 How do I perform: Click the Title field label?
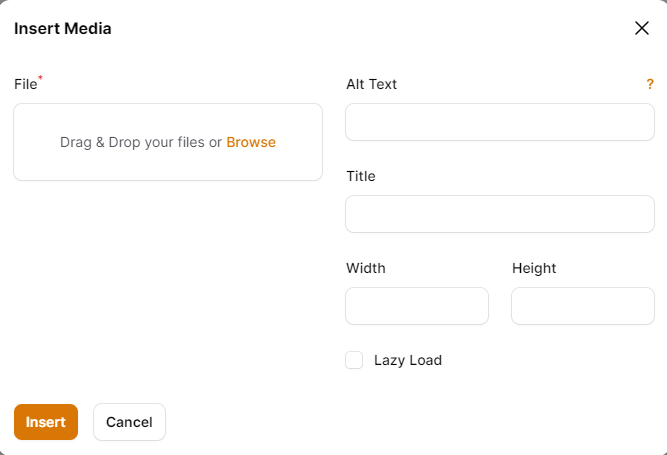(x=360, y=176)
